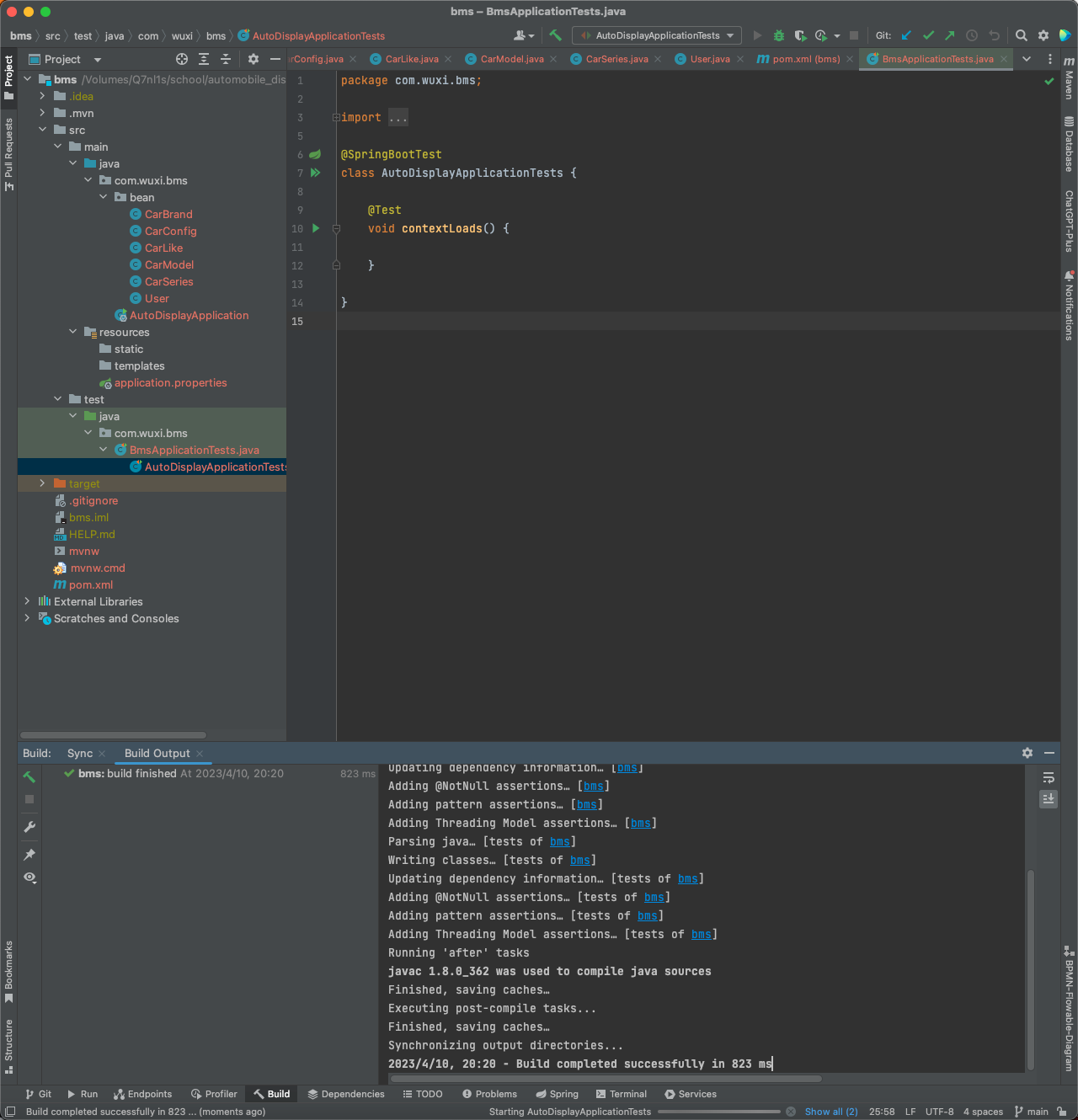Collapse all icon in Project panel header

point(226,59)
